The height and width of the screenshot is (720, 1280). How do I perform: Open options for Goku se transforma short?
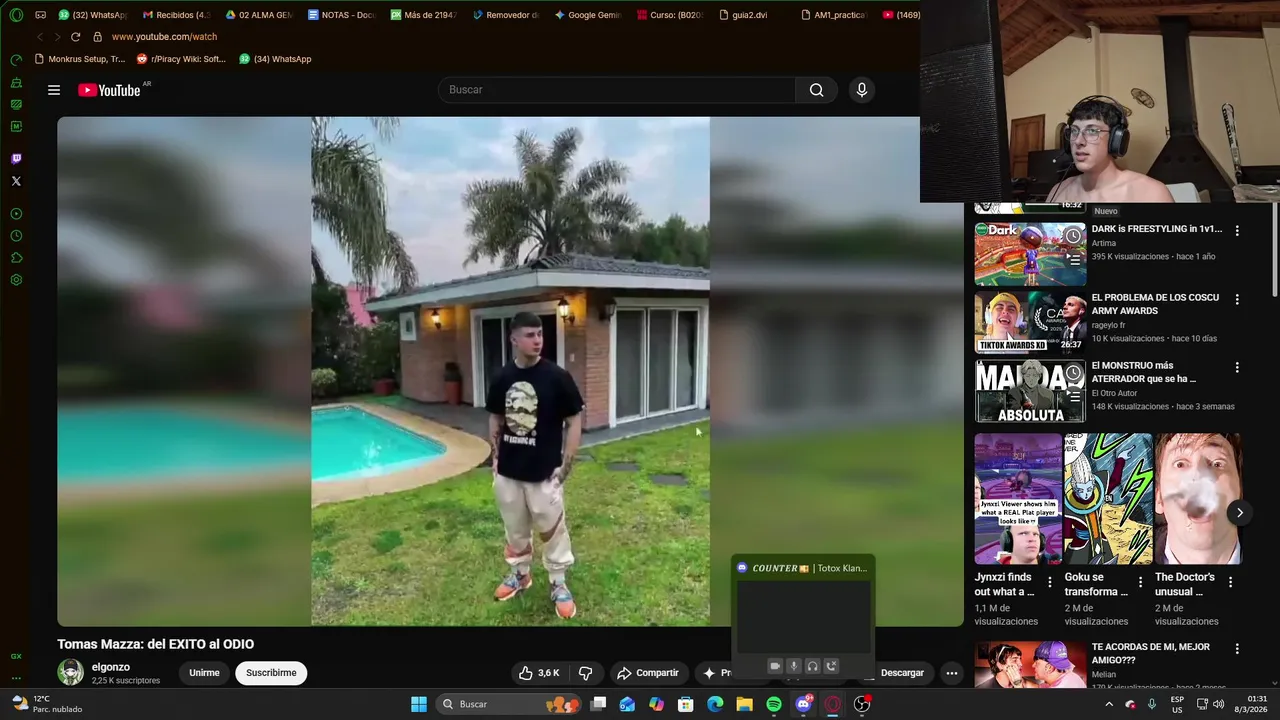(x=1140, y=582)
